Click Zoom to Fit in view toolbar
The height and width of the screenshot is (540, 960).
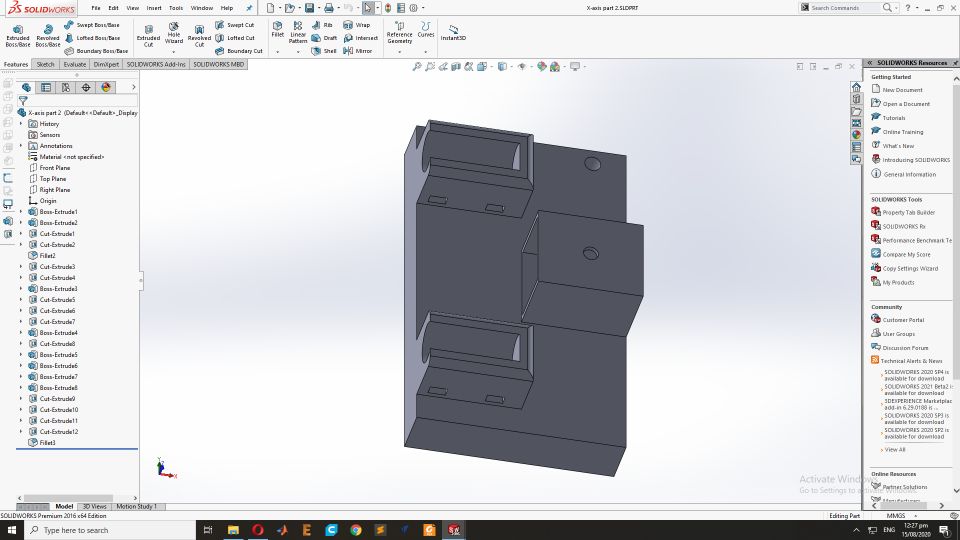pyautogui.click(x=417, y=67)
